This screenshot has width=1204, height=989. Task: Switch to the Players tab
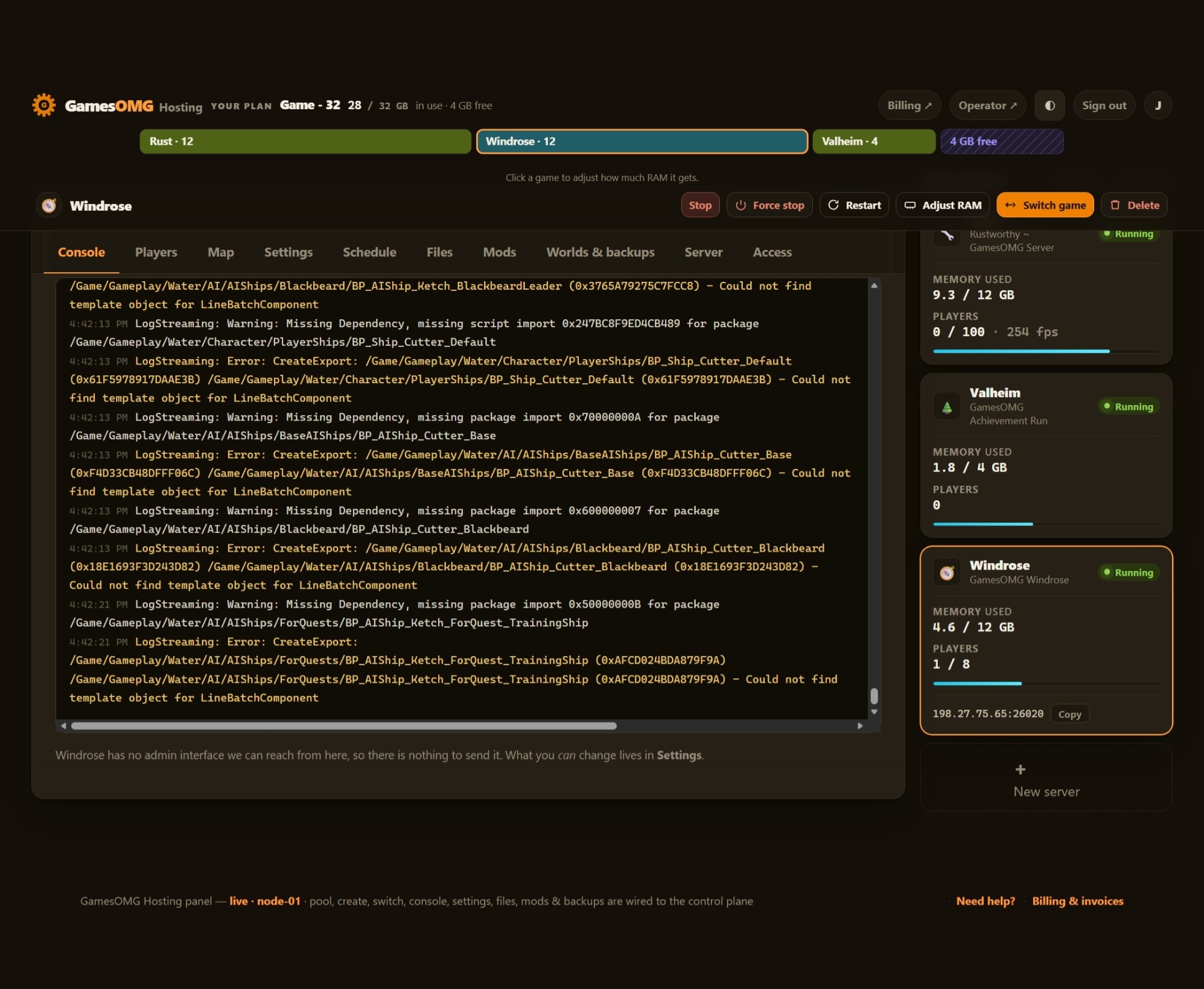156,252
